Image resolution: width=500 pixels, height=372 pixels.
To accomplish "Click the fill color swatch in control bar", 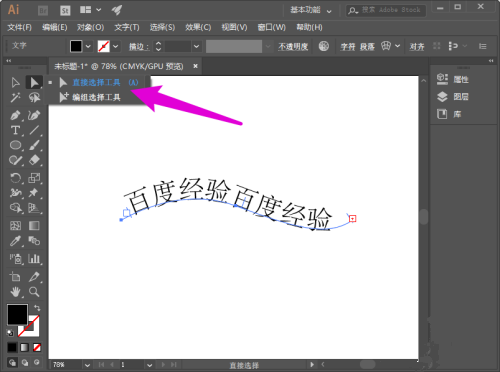I will click(76, 46).
